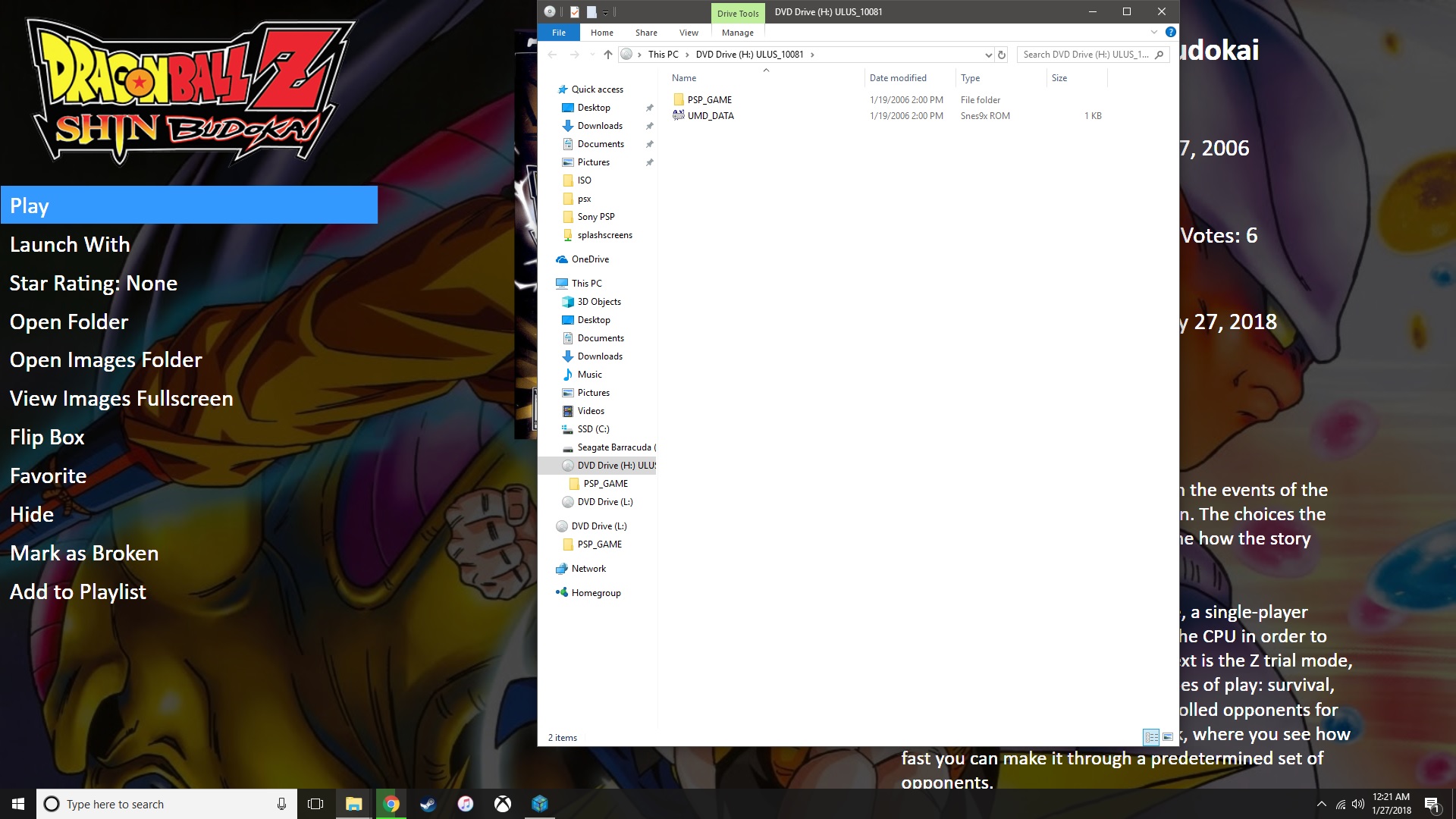
Task: Refresh the Explorer folder view
Action: pos(1002,55)
